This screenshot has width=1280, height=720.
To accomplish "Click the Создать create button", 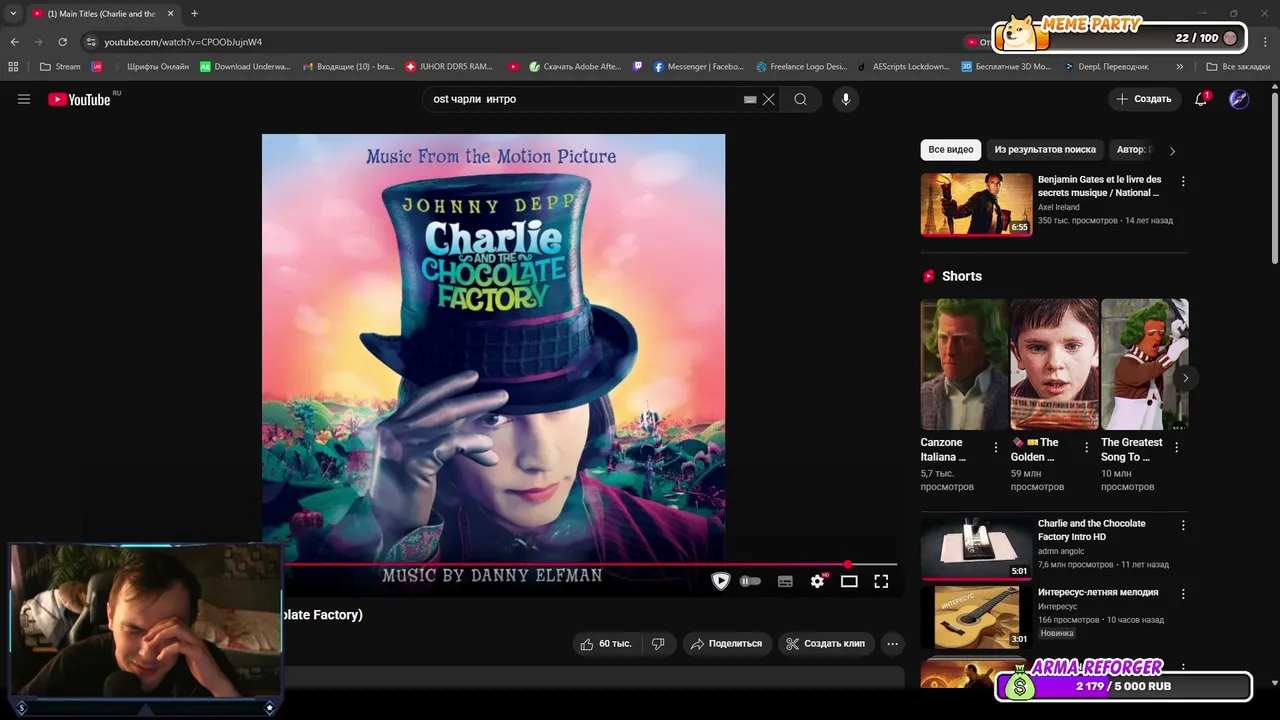I will click(x=1144, y=99).
